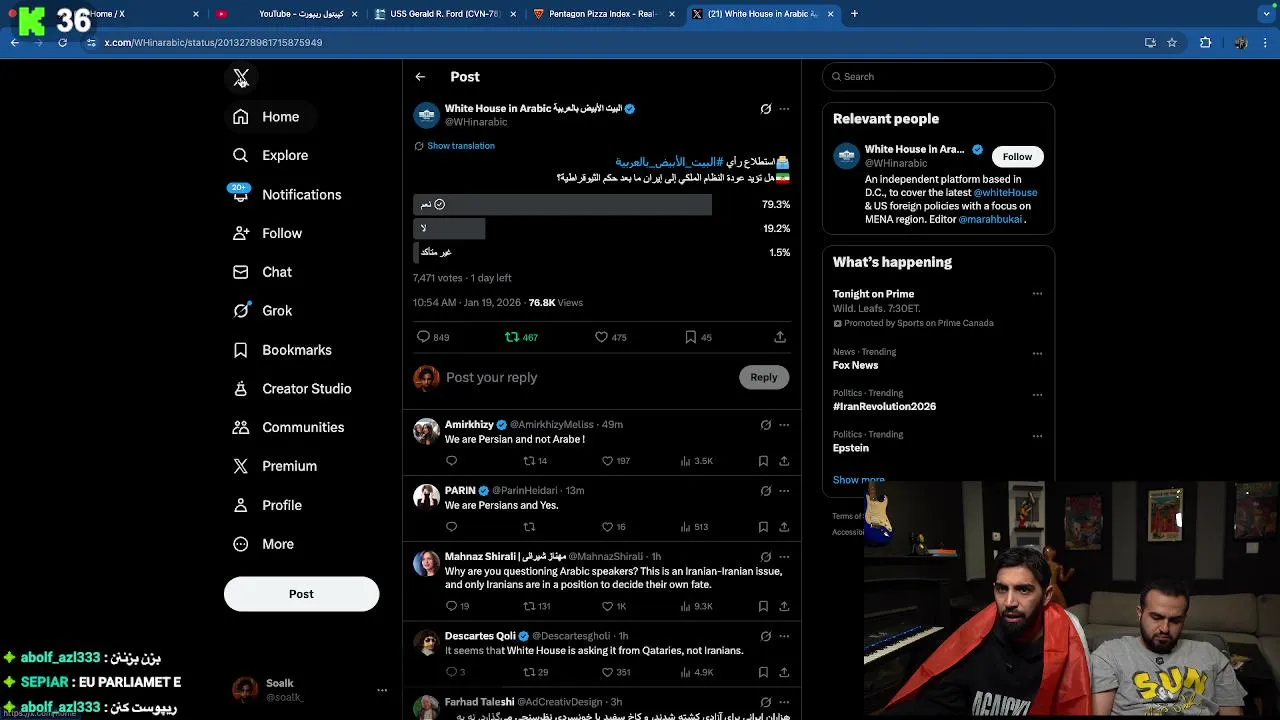The width and height of the screenshot is (1280, 720).
Task: Open more options on PARIN's reply
Action: [784, 491]
